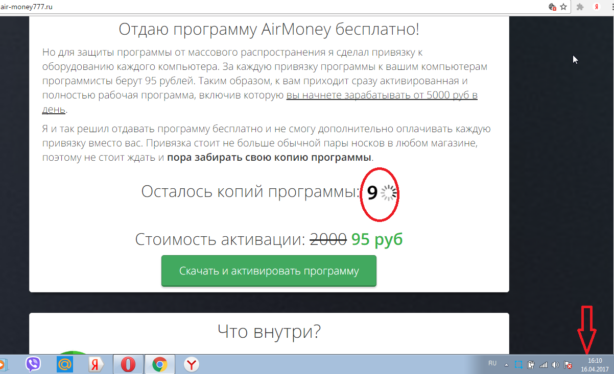Launch Mail.ru Agent from the taskbar
Image resolution: width=614 pixels, height=374 pixels.
(65, 364)
